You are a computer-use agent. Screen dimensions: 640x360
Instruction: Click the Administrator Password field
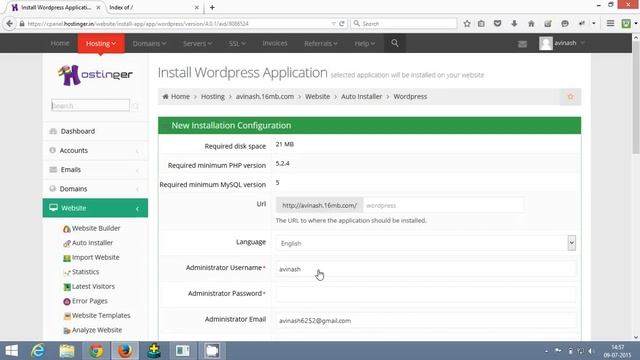click(x=426, y=294)
